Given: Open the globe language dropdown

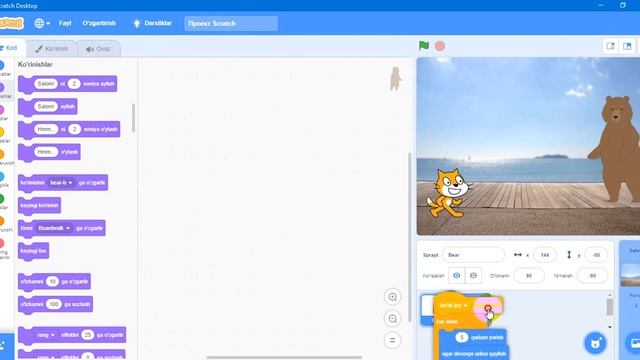Looking at the screenshot, I should (x=42, y=23).
